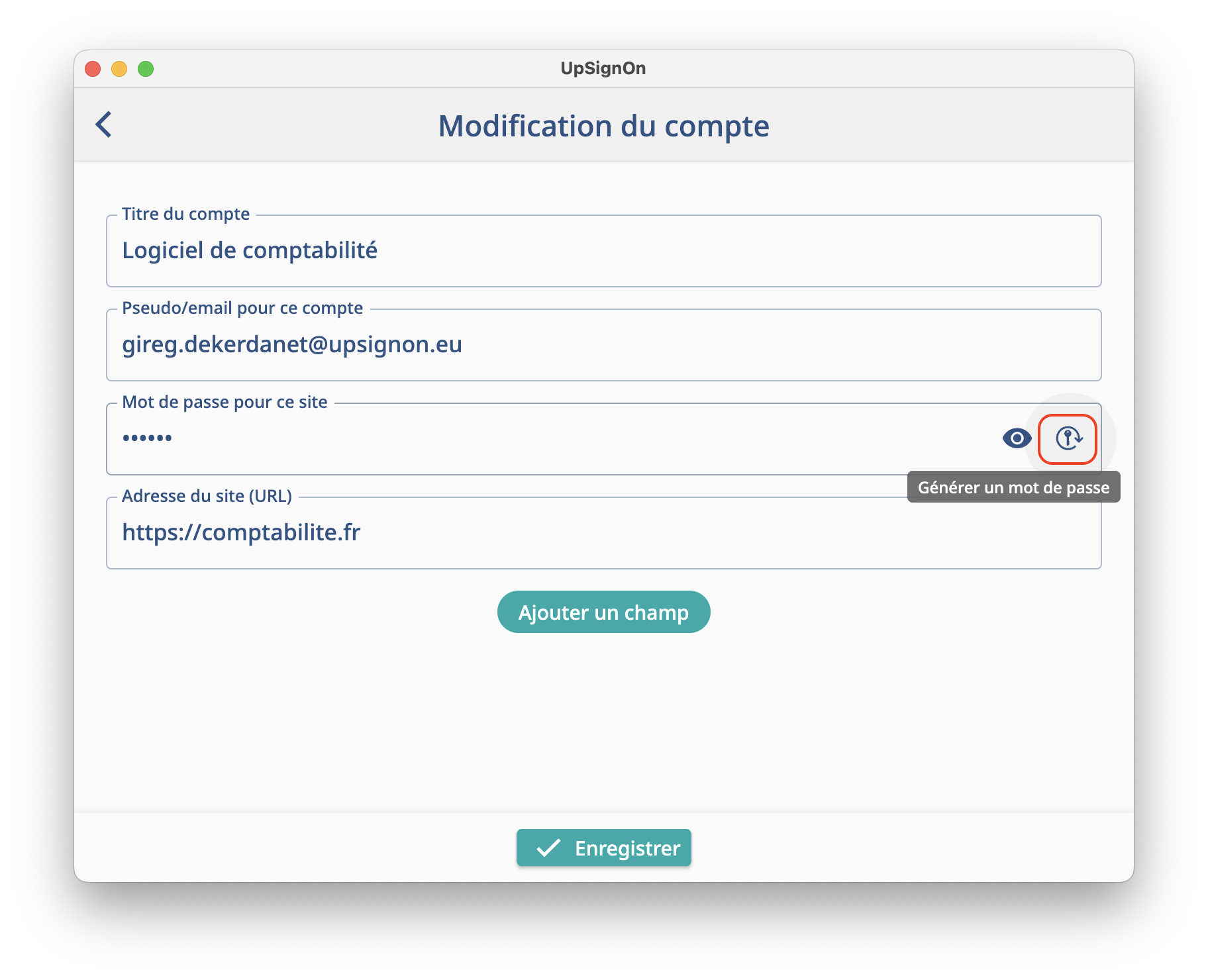Maximize the window using the green button
The width and height of the screenshot is (1208, 980).
click(146, 69)
